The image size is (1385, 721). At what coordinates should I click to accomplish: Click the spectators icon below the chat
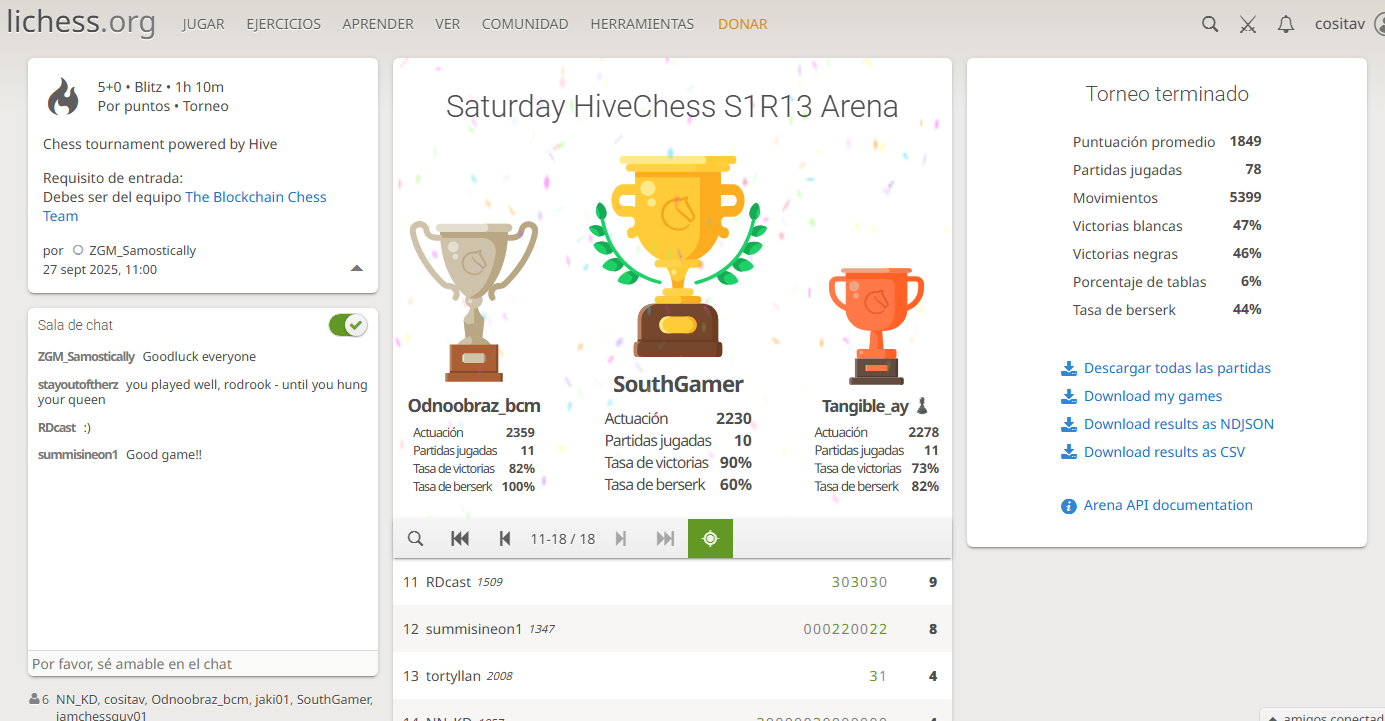pos(35,699)
